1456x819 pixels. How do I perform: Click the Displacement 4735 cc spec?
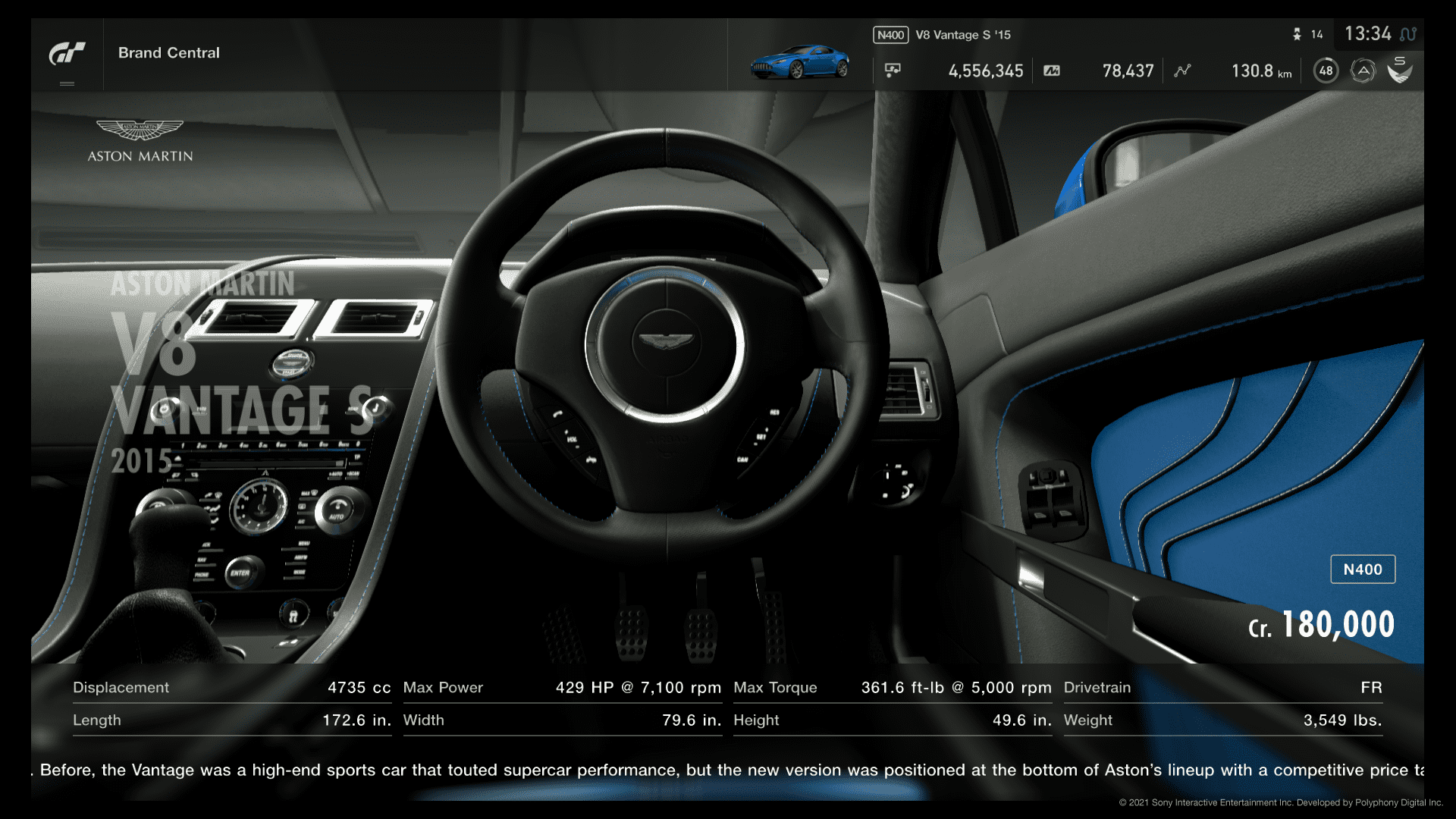231,688
